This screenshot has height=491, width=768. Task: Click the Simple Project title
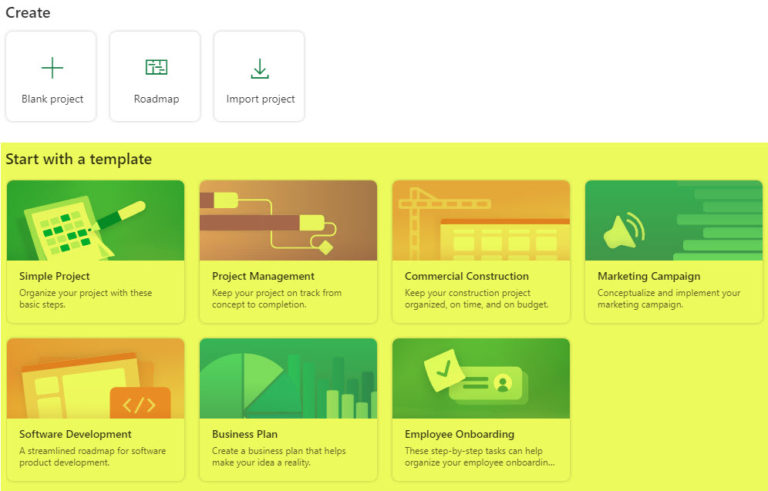(x=54, y=276)
